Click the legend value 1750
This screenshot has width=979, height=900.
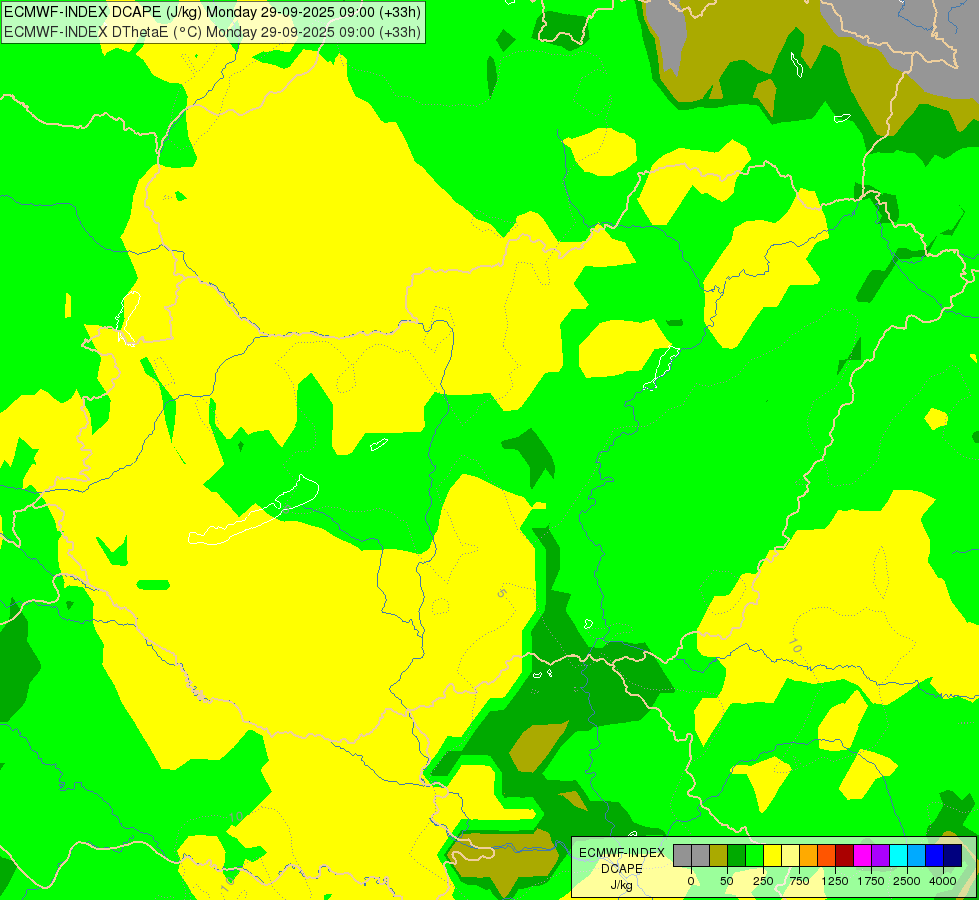(871, 881)
